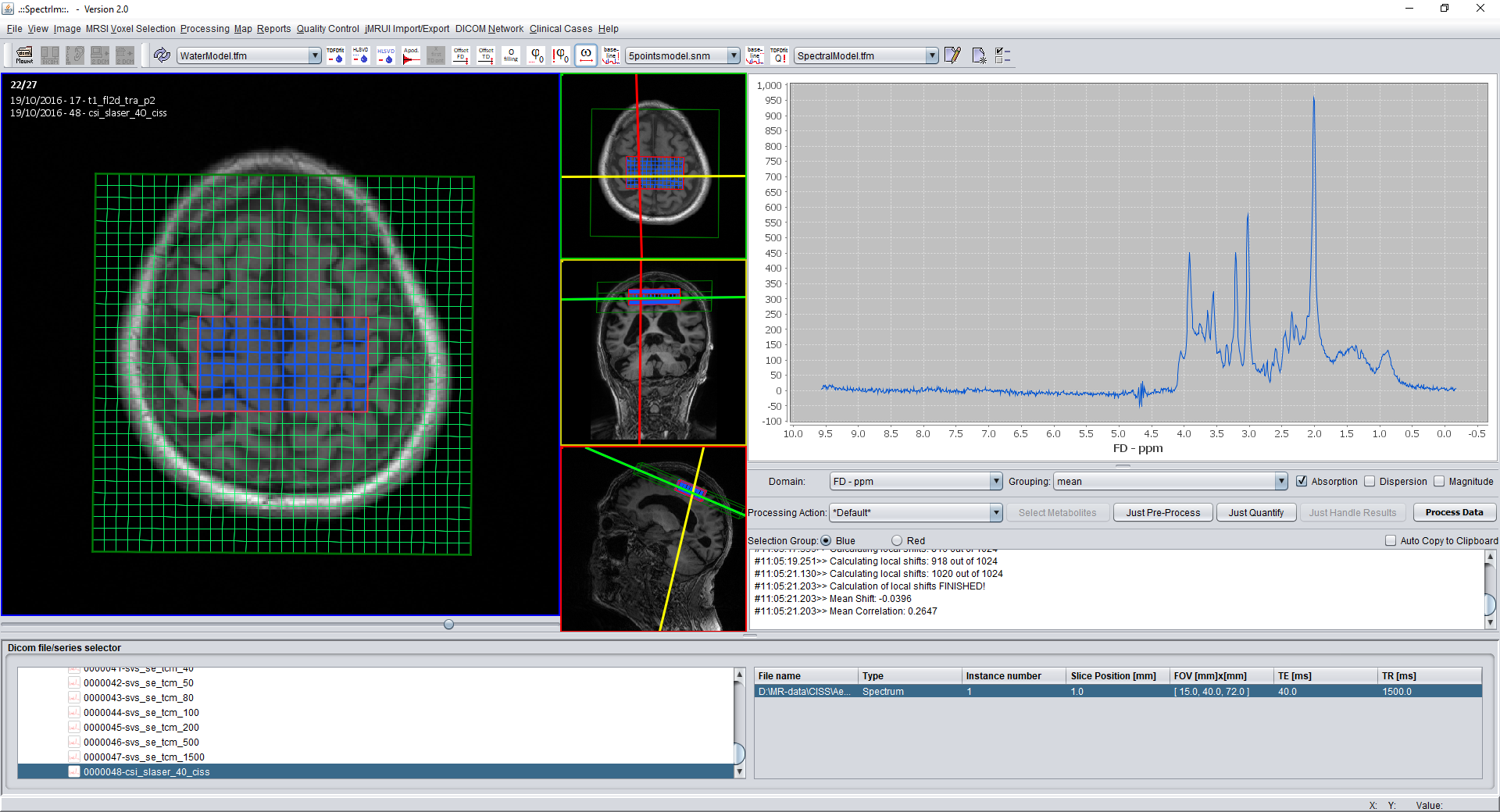The width and height of the screenshot is (1500, 812).
Task: Click the zero filling icon
Action: (x=511, y=55)
